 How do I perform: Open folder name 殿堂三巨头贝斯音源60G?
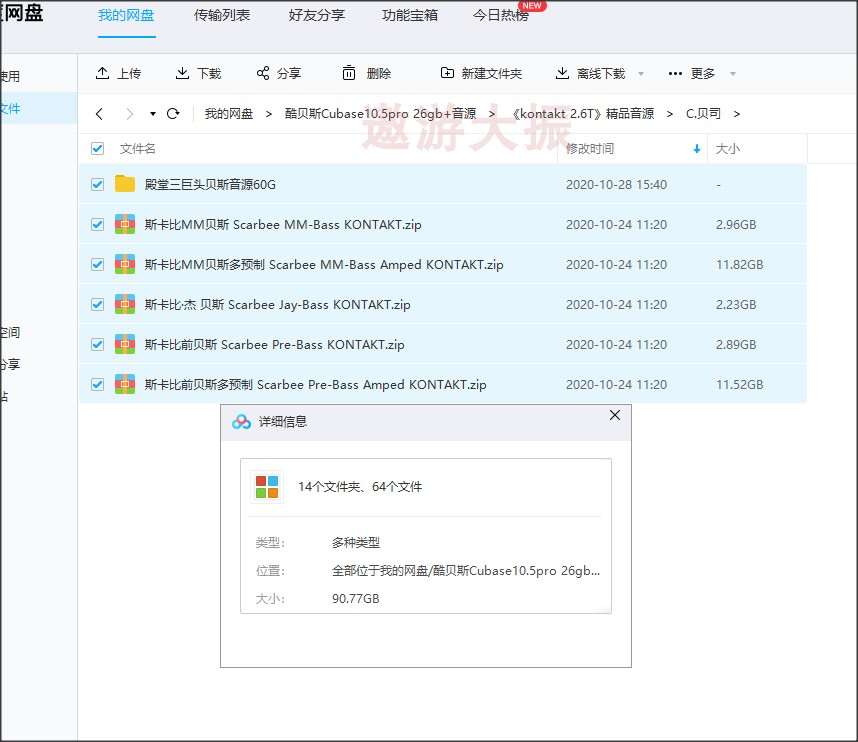tap(210, 184)
